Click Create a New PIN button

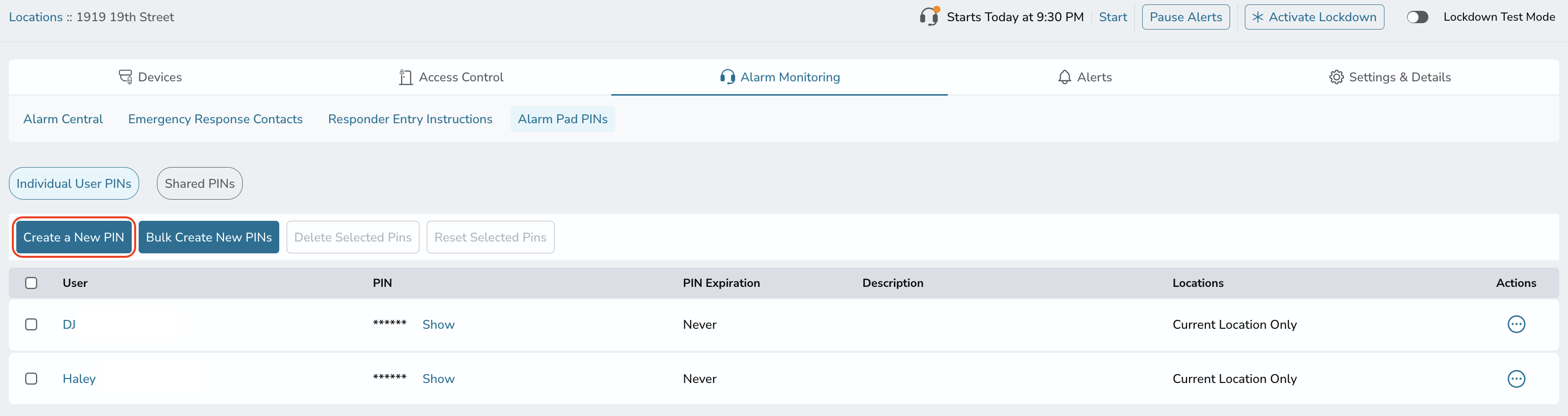point(74,237)
